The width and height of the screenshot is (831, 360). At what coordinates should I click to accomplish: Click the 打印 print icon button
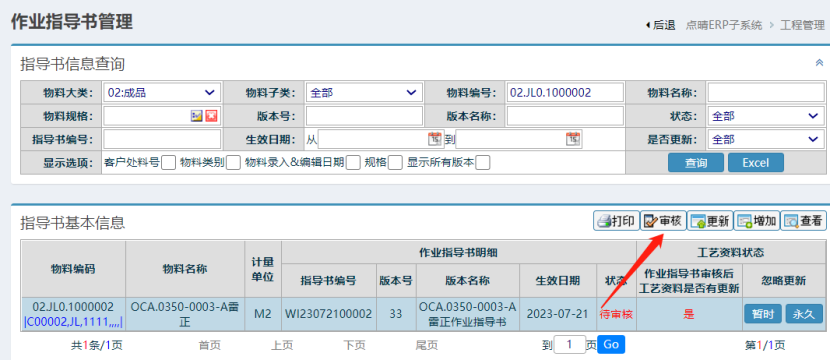pos(616,221)
